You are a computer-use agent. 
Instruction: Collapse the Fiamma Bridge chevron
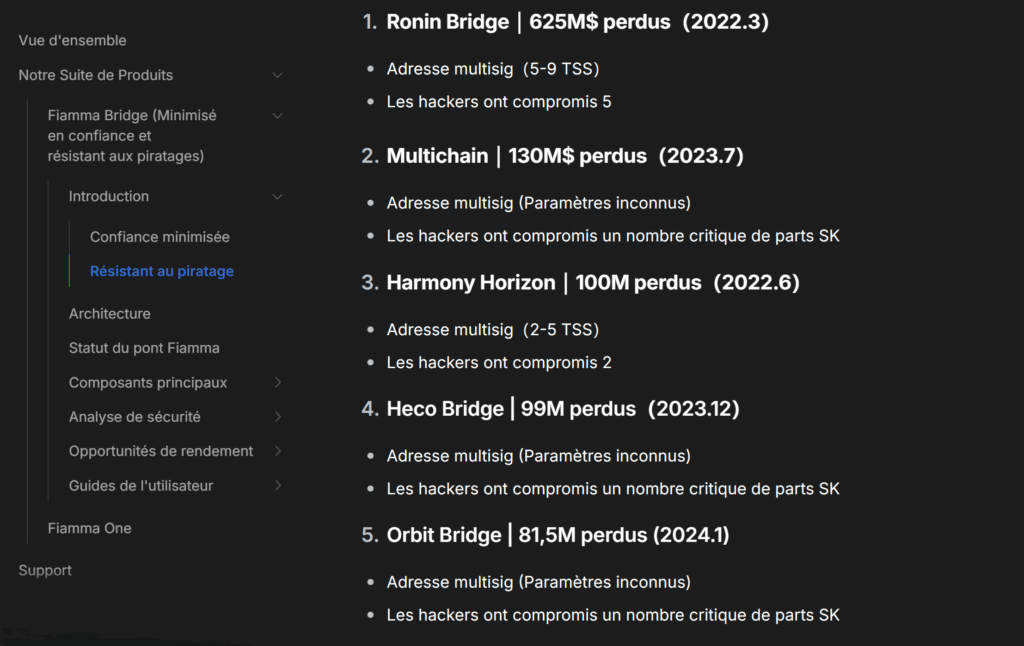[x=278, y=116]
